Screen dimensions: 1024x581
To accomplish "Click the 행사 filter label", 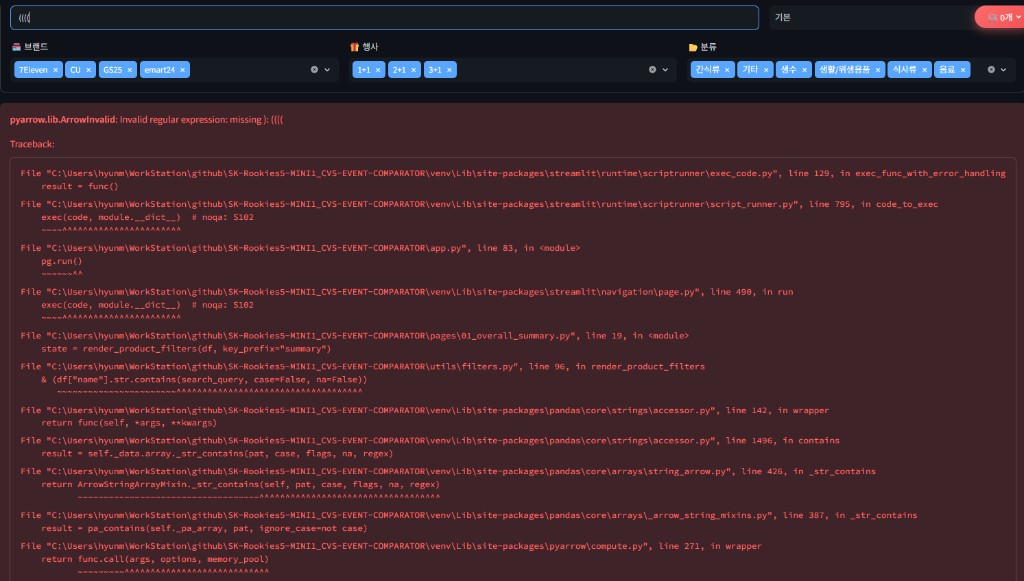I will coord(364,47).
